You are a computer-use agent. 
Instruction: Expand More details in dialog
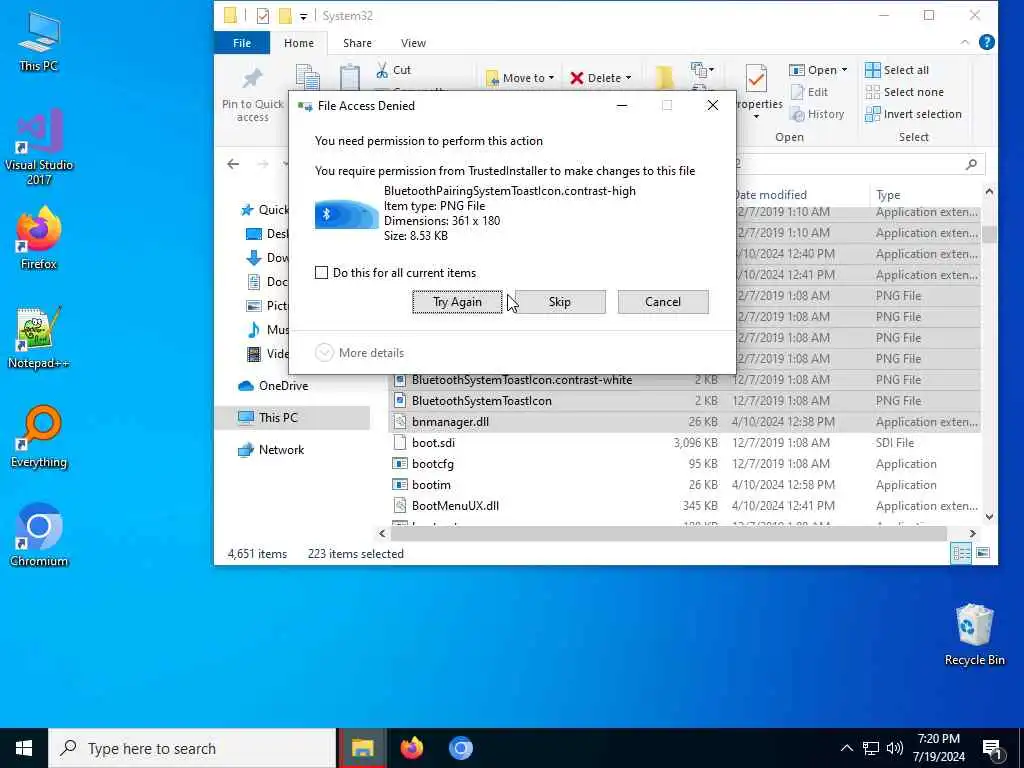pos(360,353)
